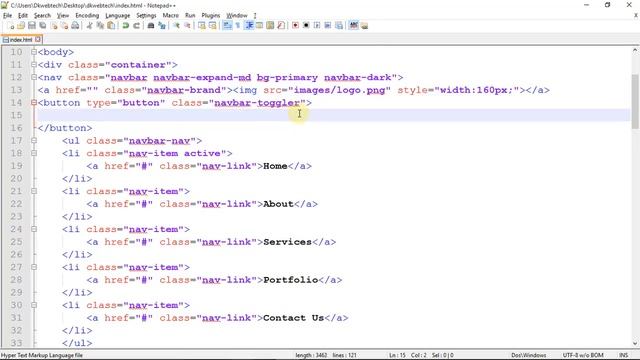Toggle Word Wrap in the toolbar

point(227,26)
